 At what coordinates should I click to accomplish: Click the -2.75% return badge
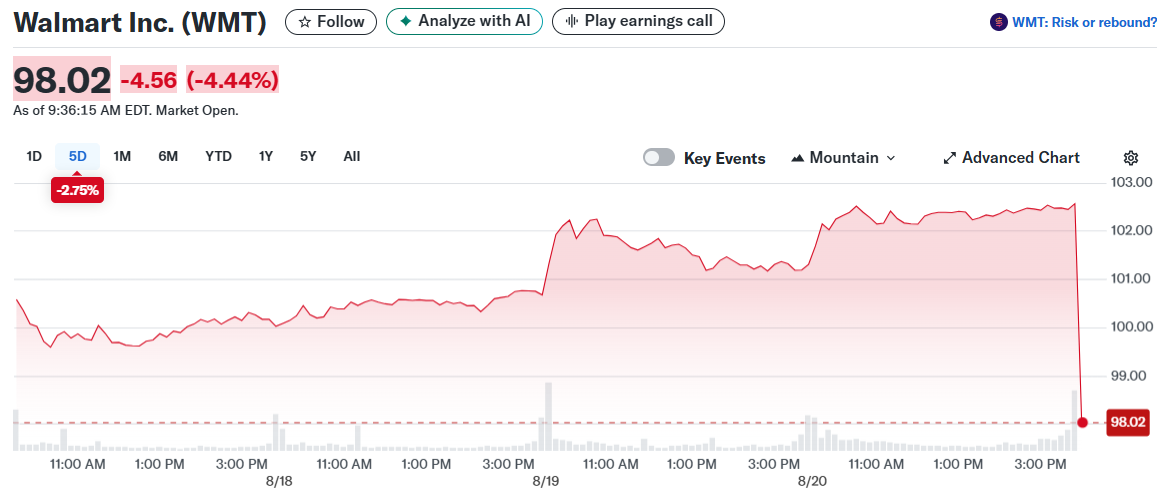pos(77,190)
